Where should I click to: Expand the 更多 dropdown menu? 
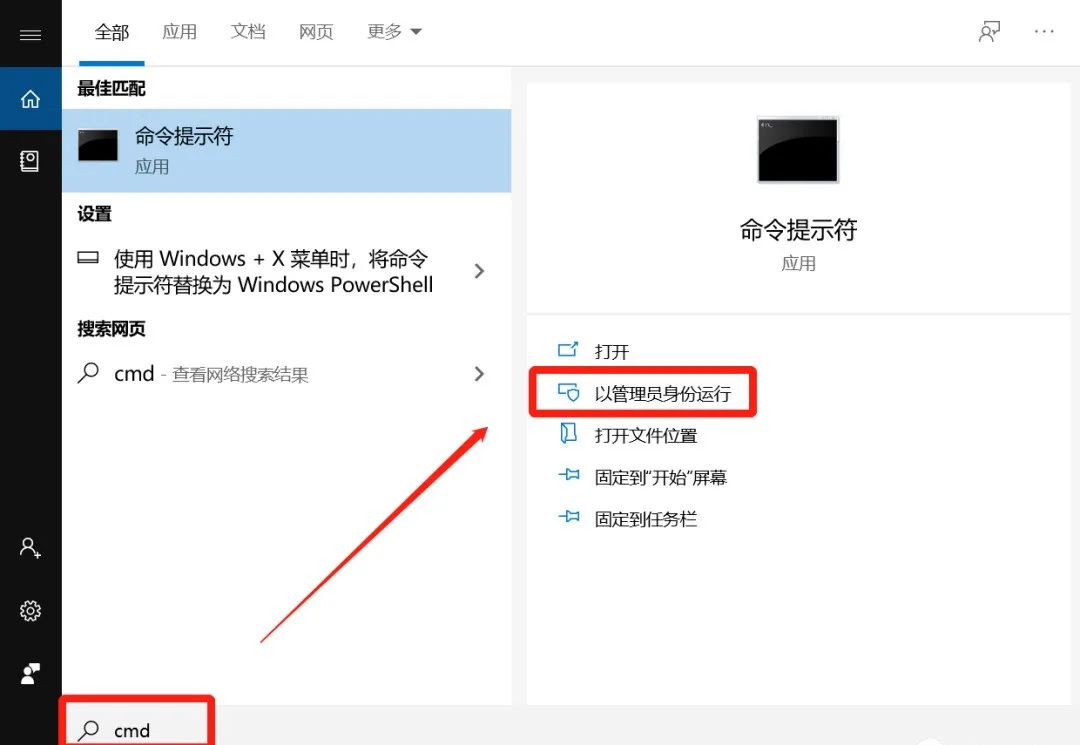click(394, 31)
